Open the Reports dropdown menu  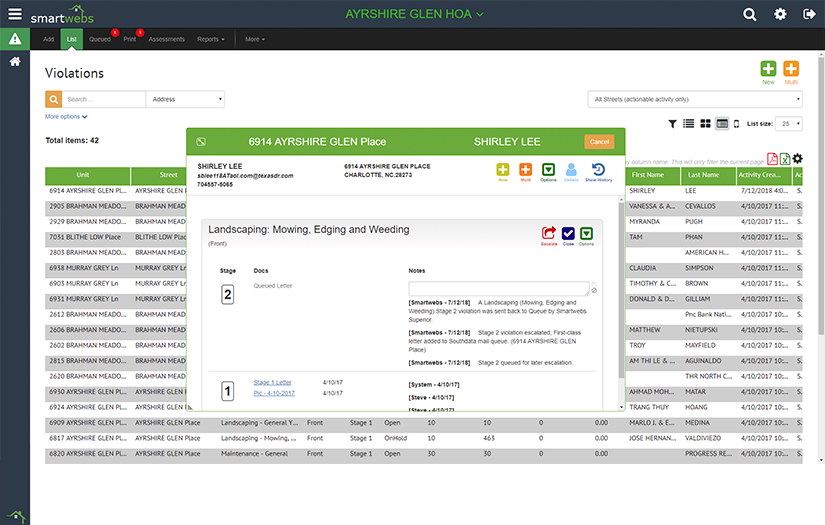210,39
